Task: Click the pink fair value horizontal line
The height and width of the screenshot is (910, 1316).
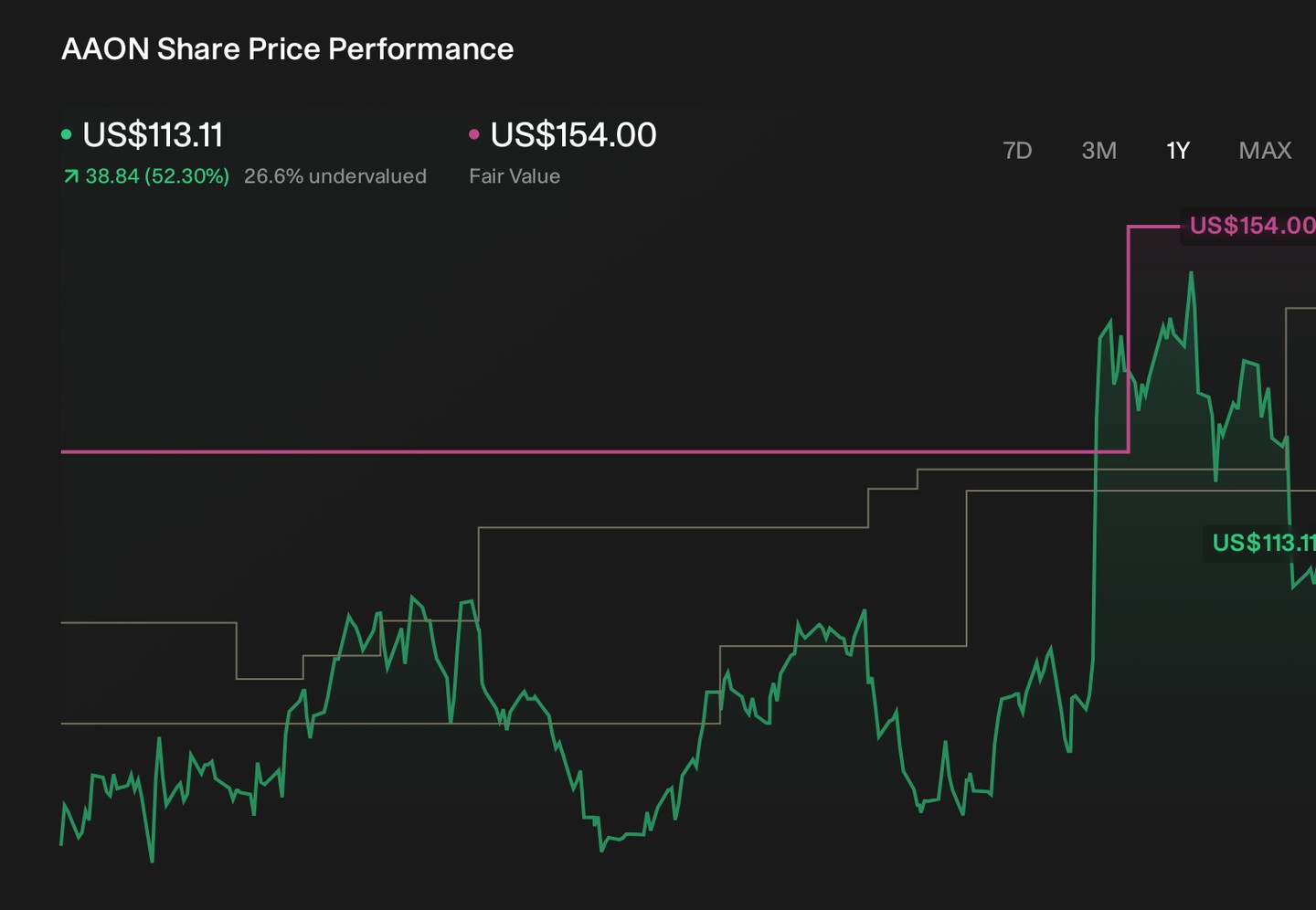Action: pos(594,451)
